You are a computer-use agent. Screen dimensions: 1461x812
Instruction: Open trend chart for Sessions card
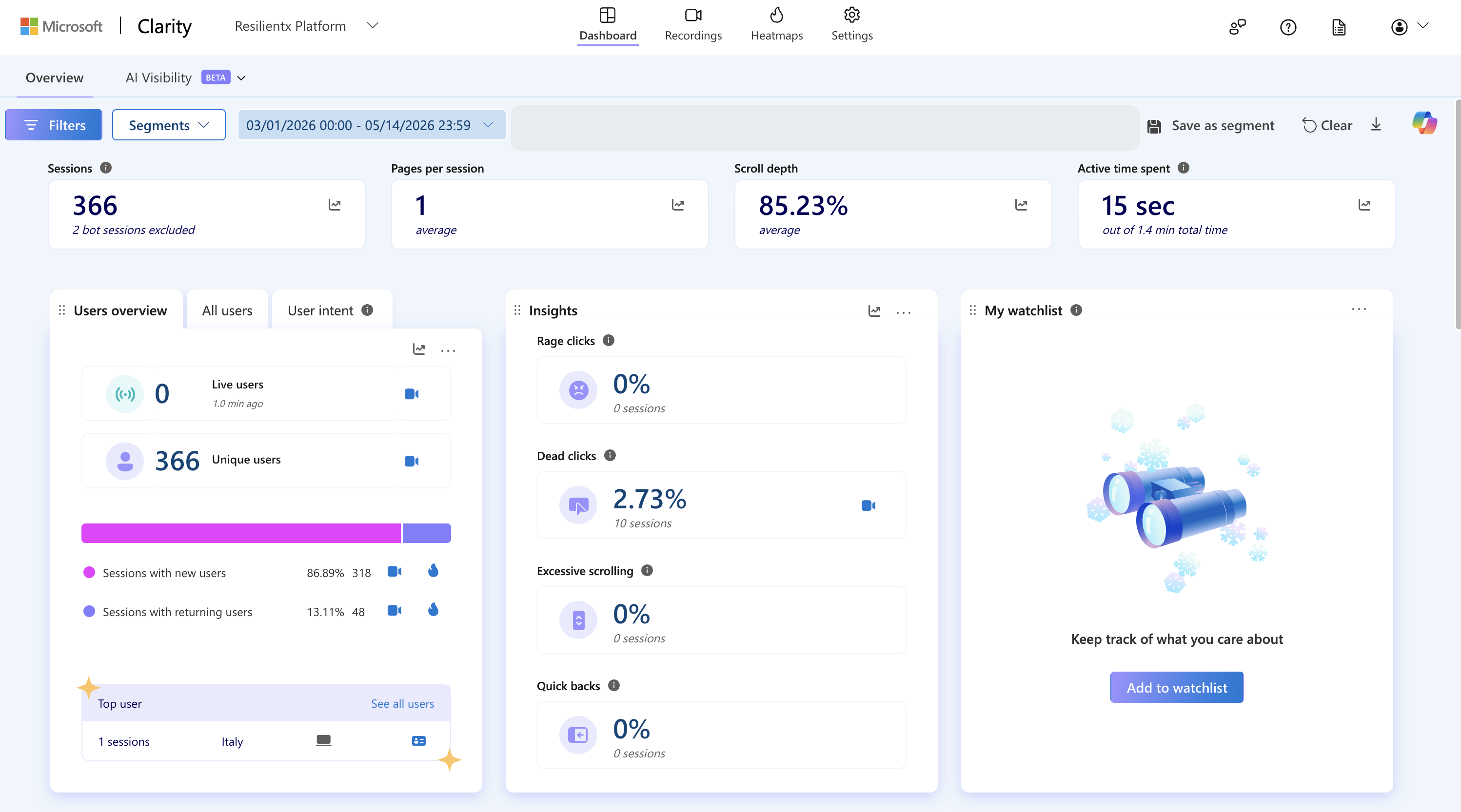335,205
